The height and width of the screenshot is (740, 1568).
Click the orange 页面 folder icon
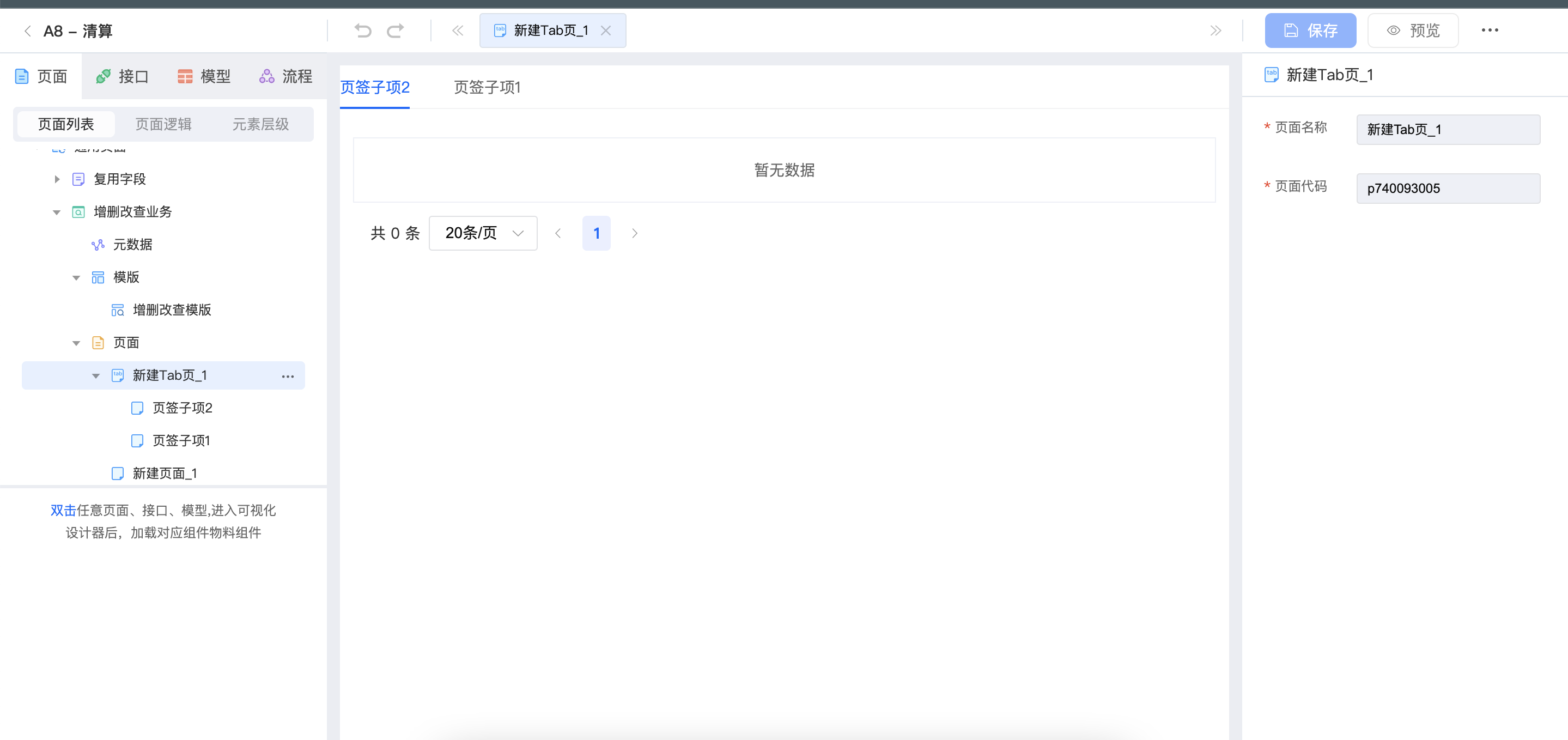click(98, 343)
